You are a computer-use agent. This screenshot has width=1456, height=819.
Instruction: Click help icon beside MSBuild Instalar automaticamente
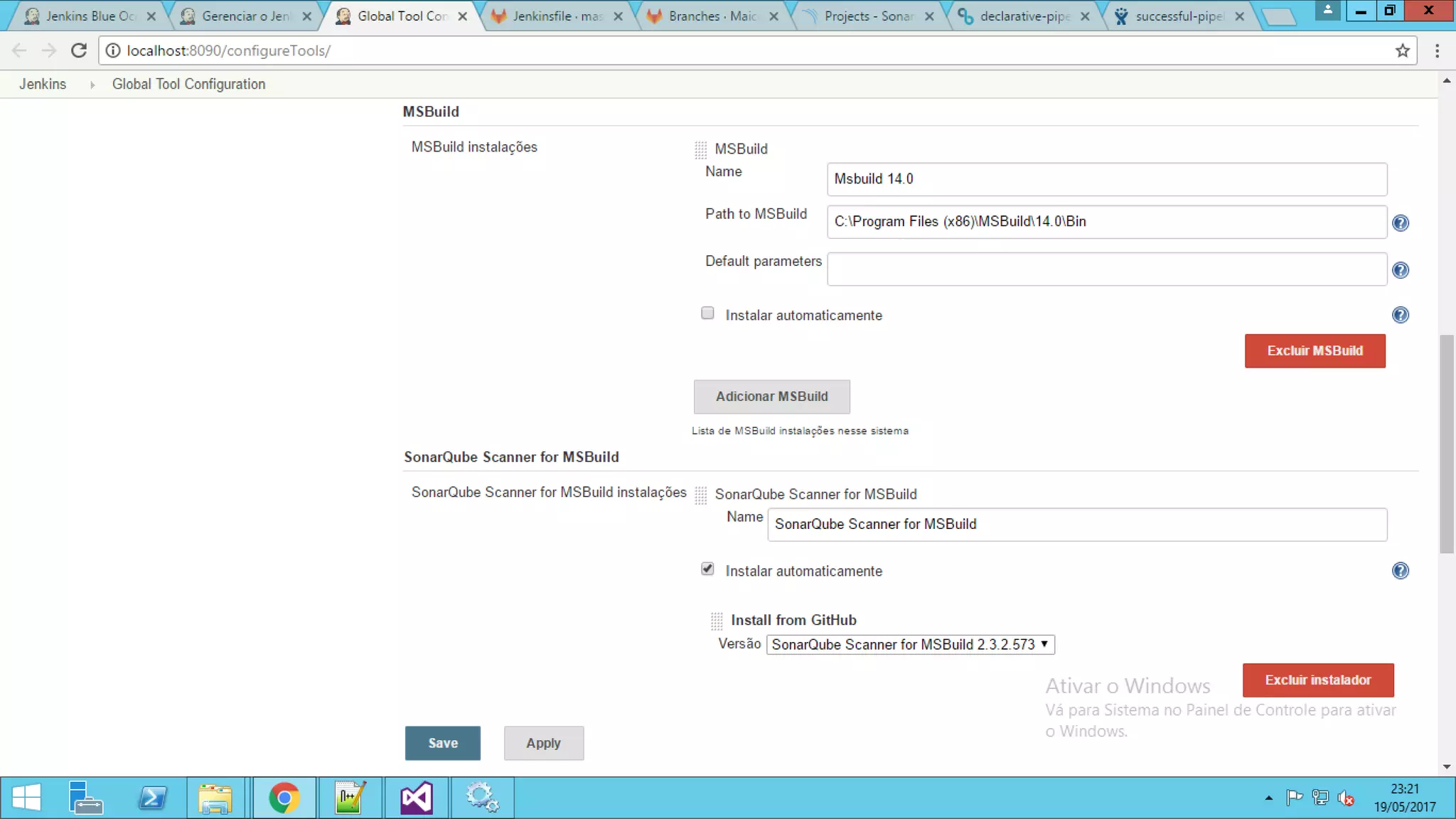[1400, 315]
